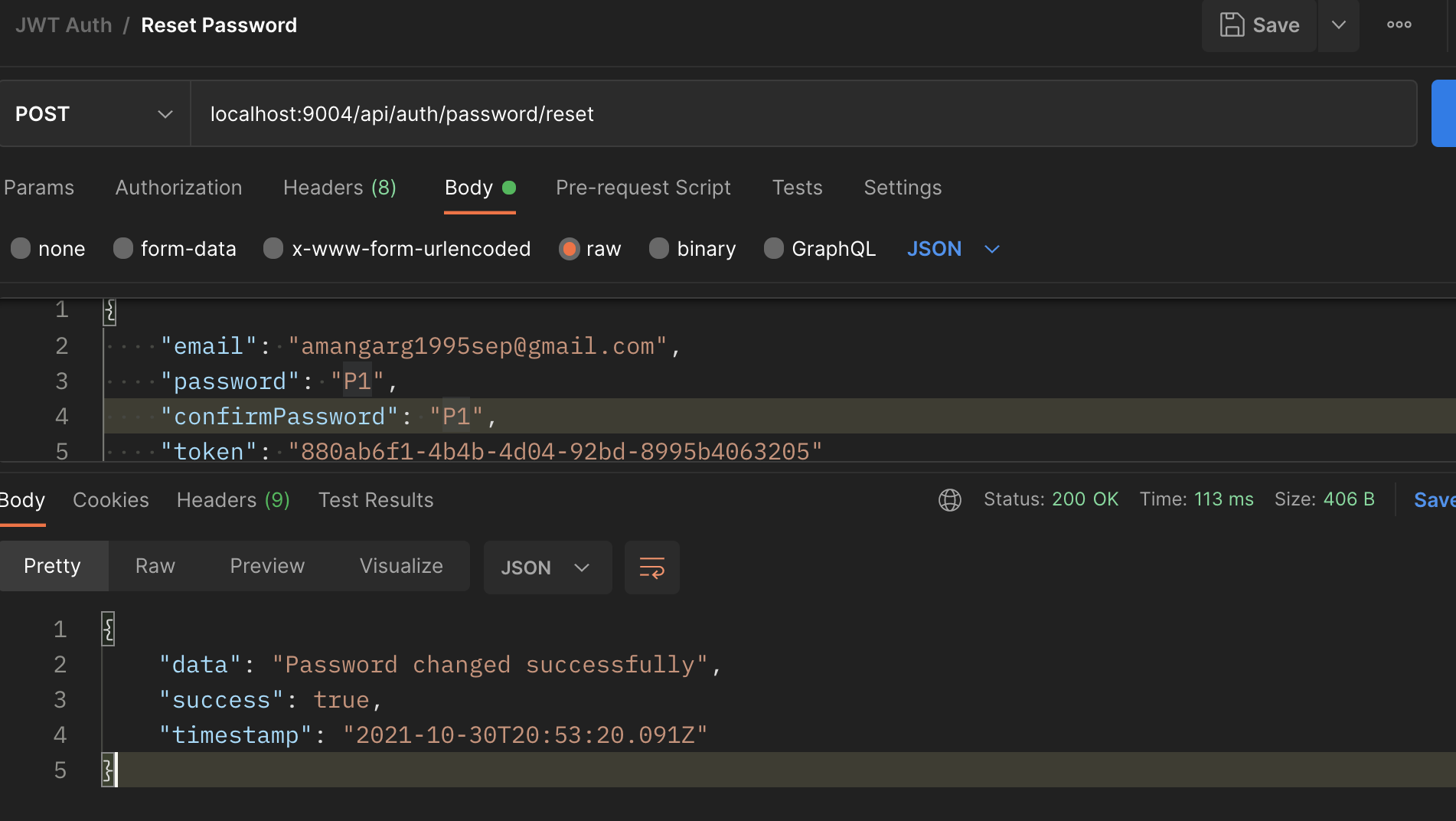Click the email value in request body
This screenshot has height=821, width=1456.
tap(478, 346)
